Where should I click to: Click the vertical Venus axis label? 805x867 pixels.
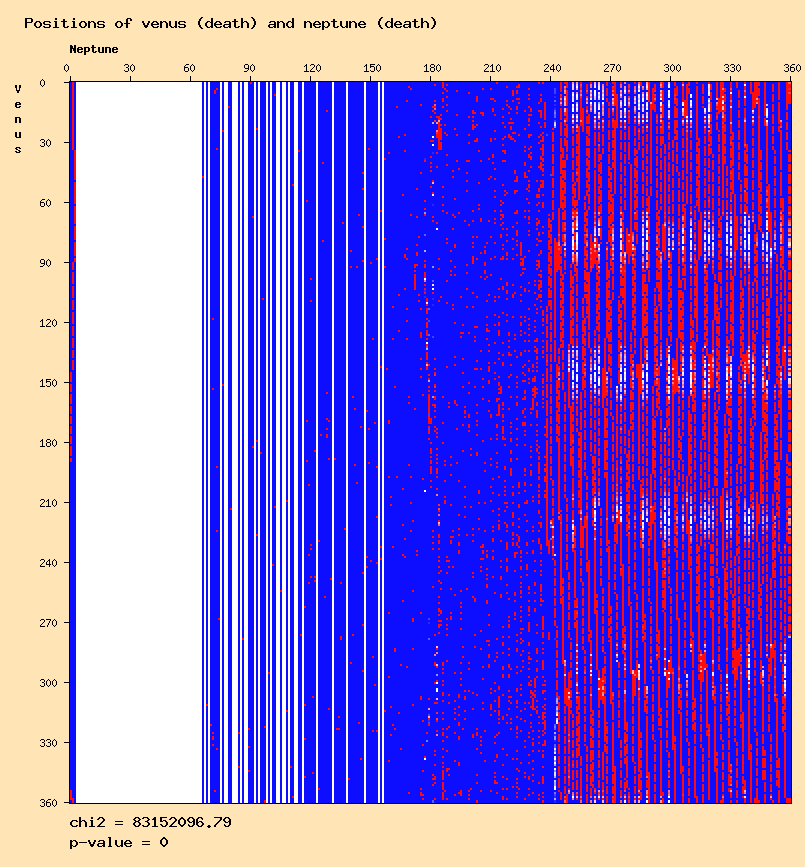point(18,119)
